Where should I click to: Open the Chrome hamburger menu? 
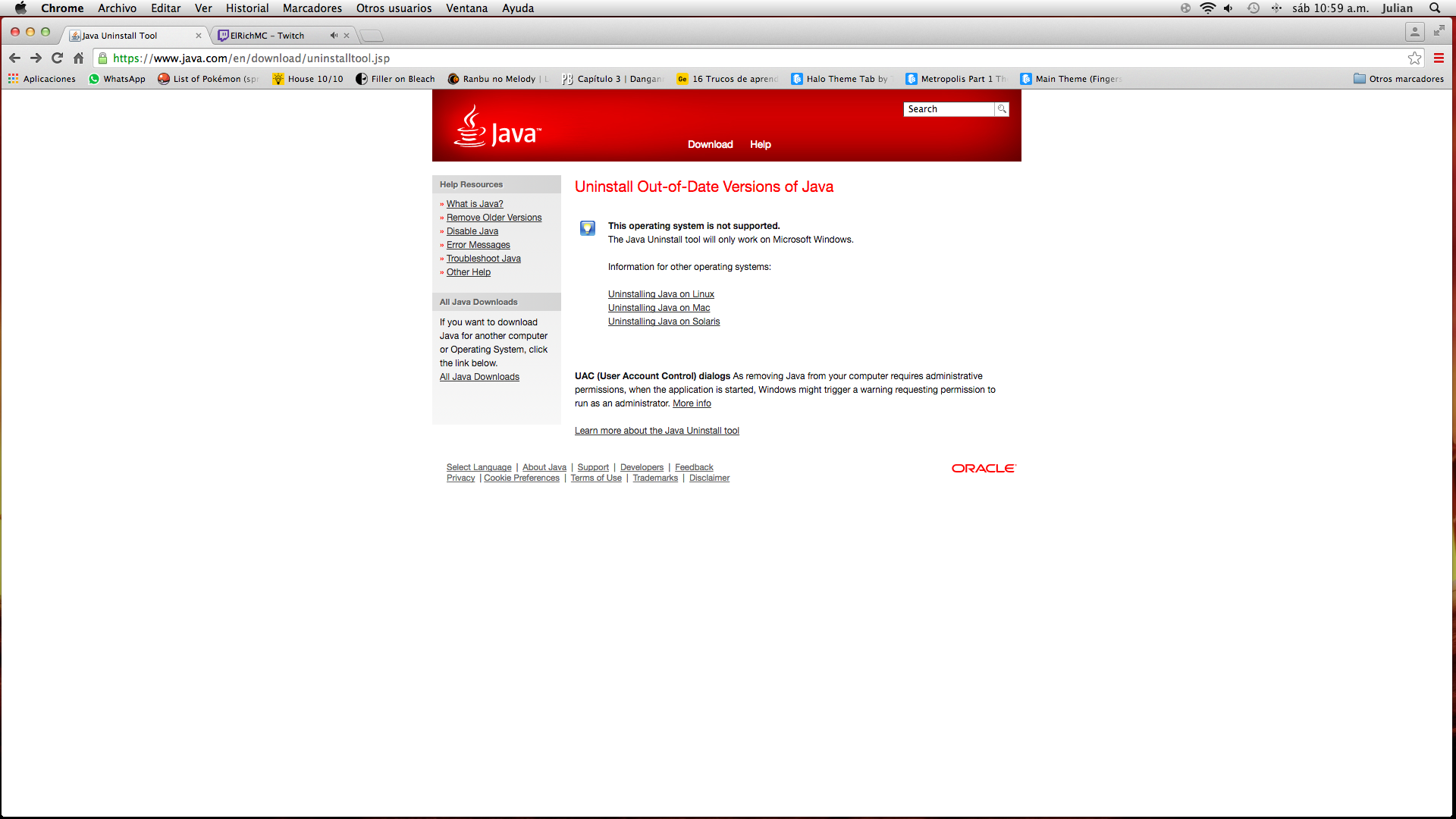[x=1439, y=58]
